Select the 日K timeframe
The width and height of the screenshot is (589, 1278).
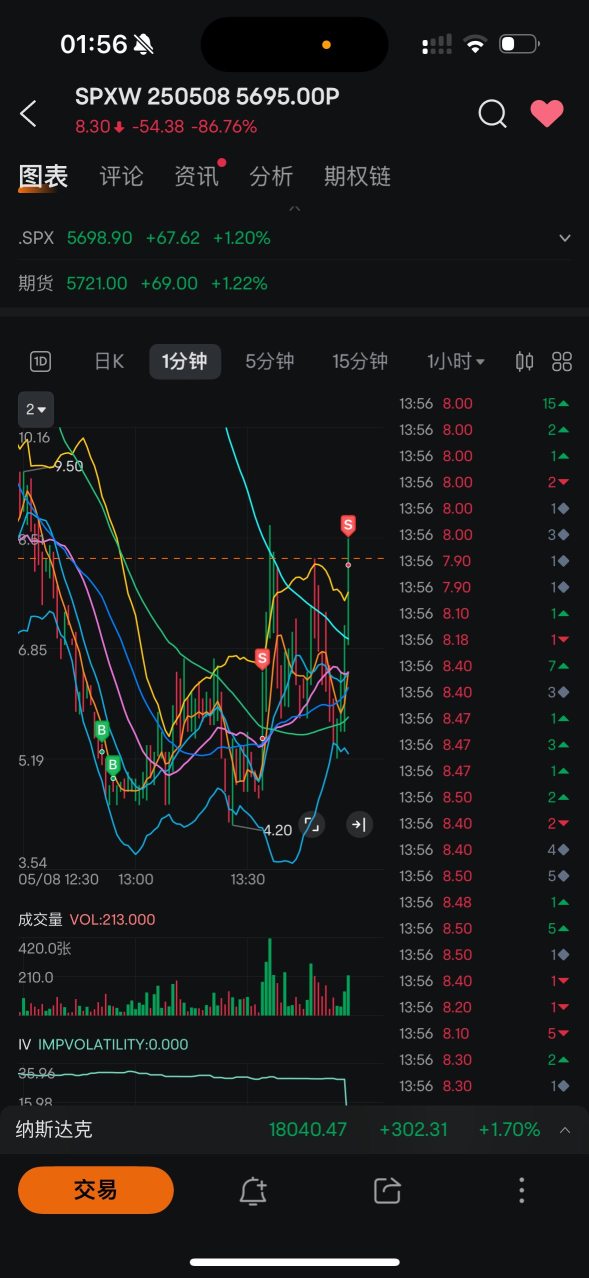click(109, 361)
